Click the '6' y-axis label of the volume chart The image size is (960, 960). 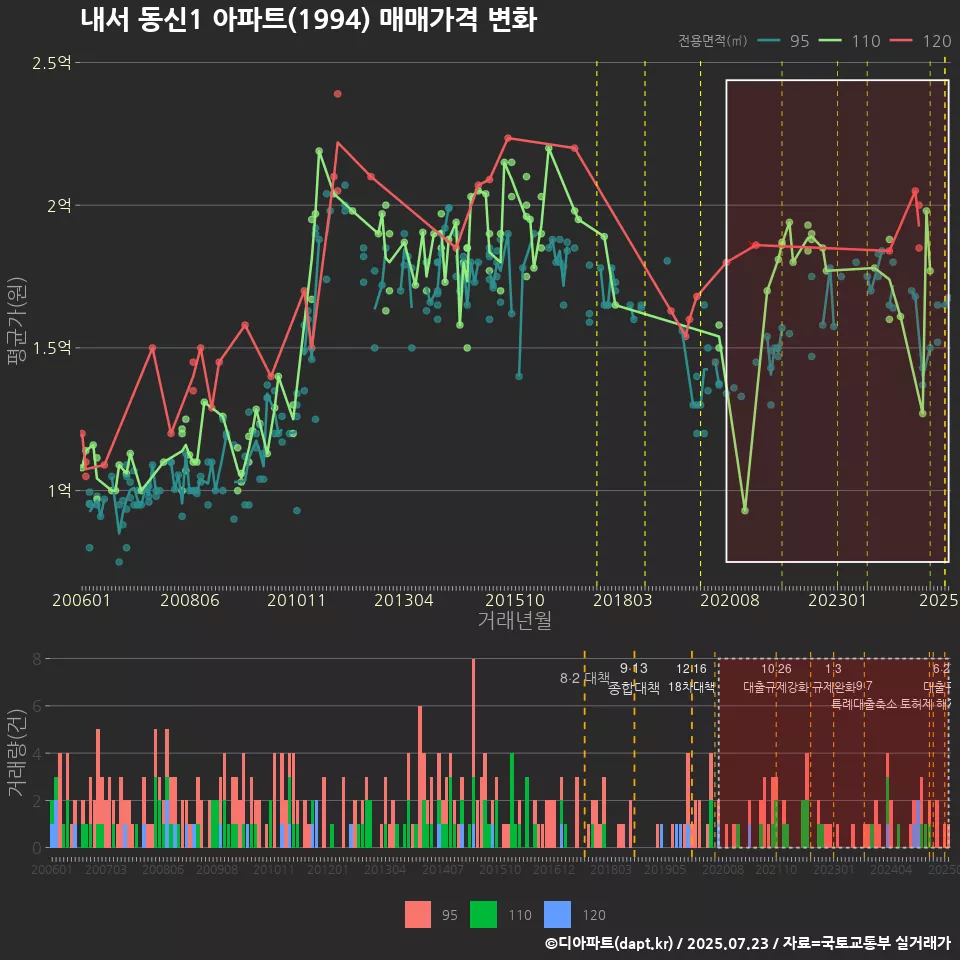pyautogui.click(x=37, y=707)
